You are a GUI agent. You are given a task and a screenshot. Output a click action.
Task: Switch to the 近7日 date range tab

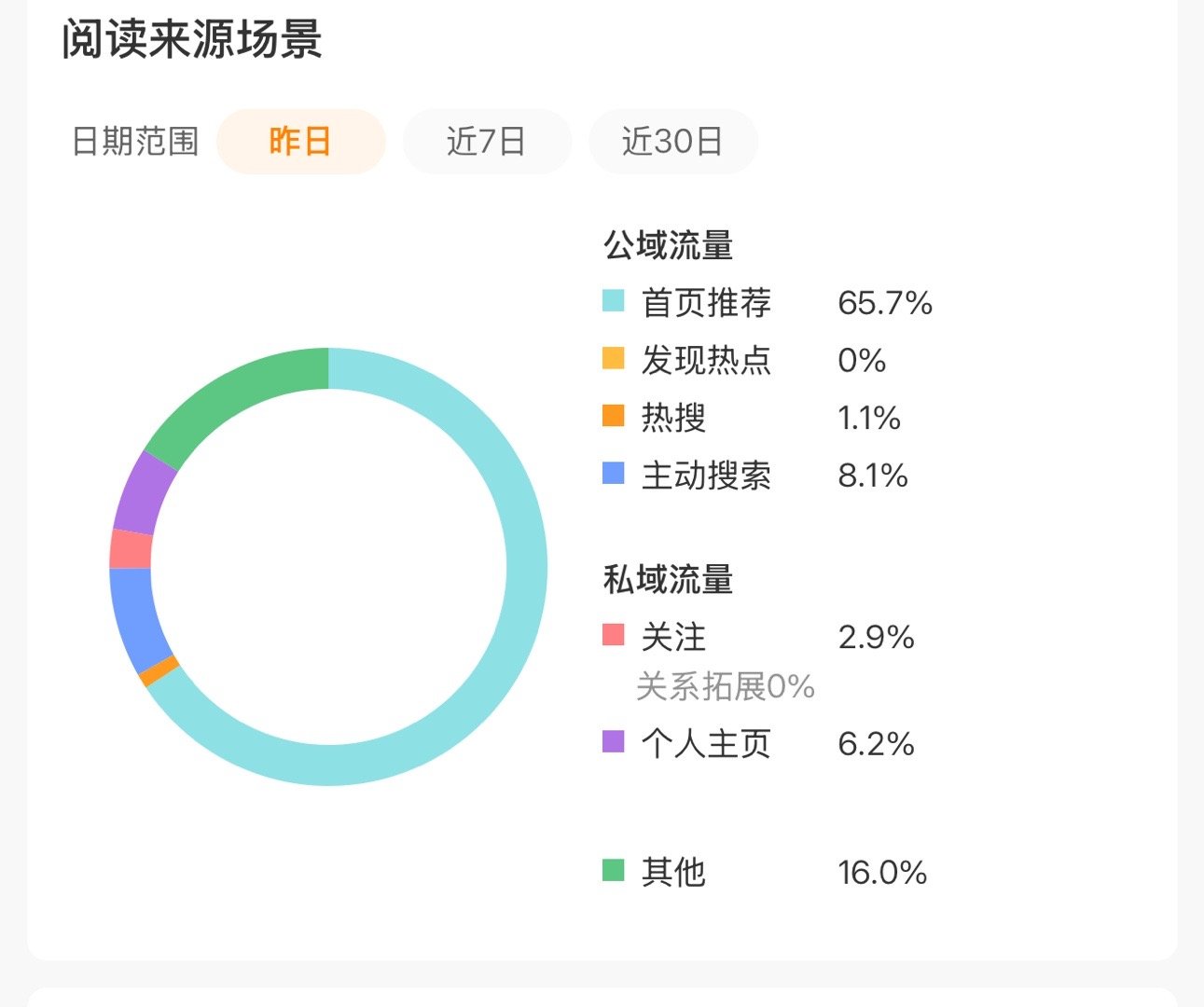pos(487,141)
